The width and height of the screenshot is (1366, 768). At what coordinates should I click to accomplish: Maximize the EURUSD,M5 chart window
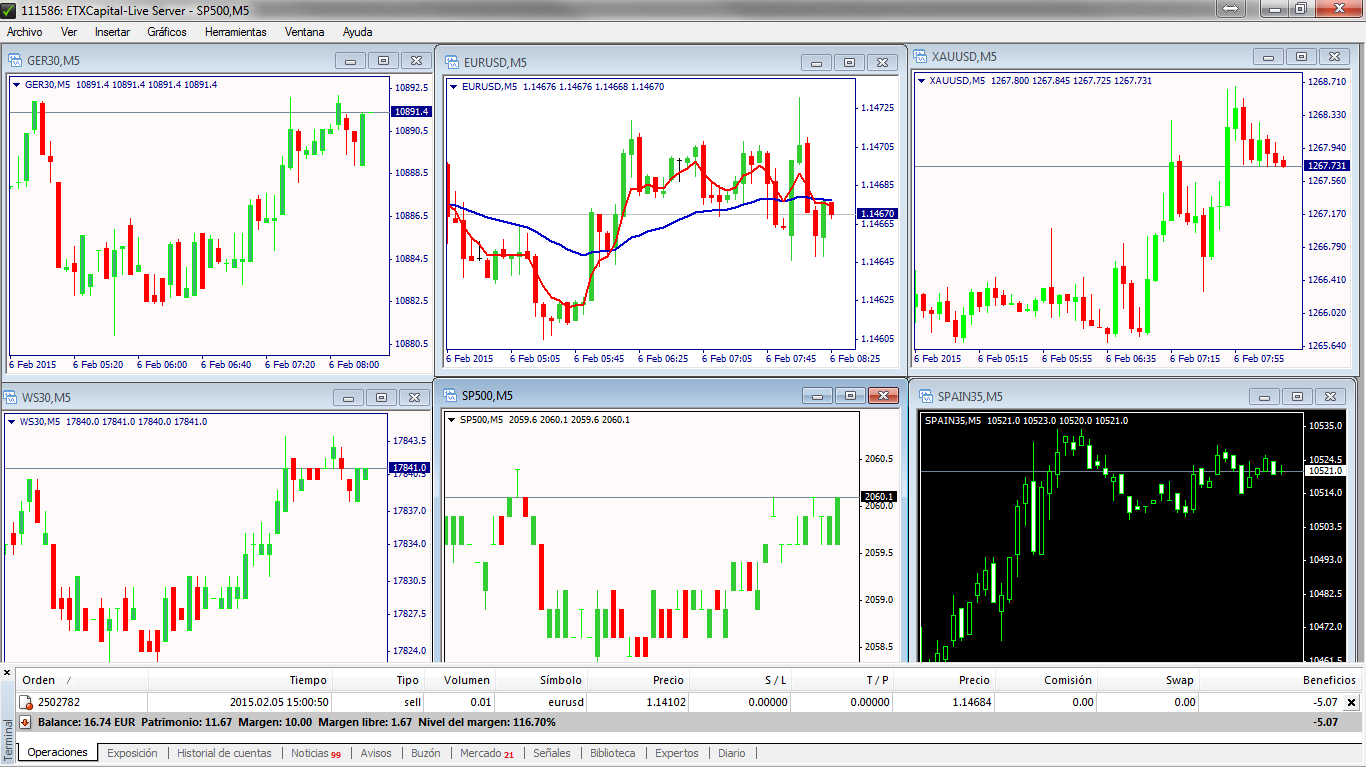pos(848,62)
